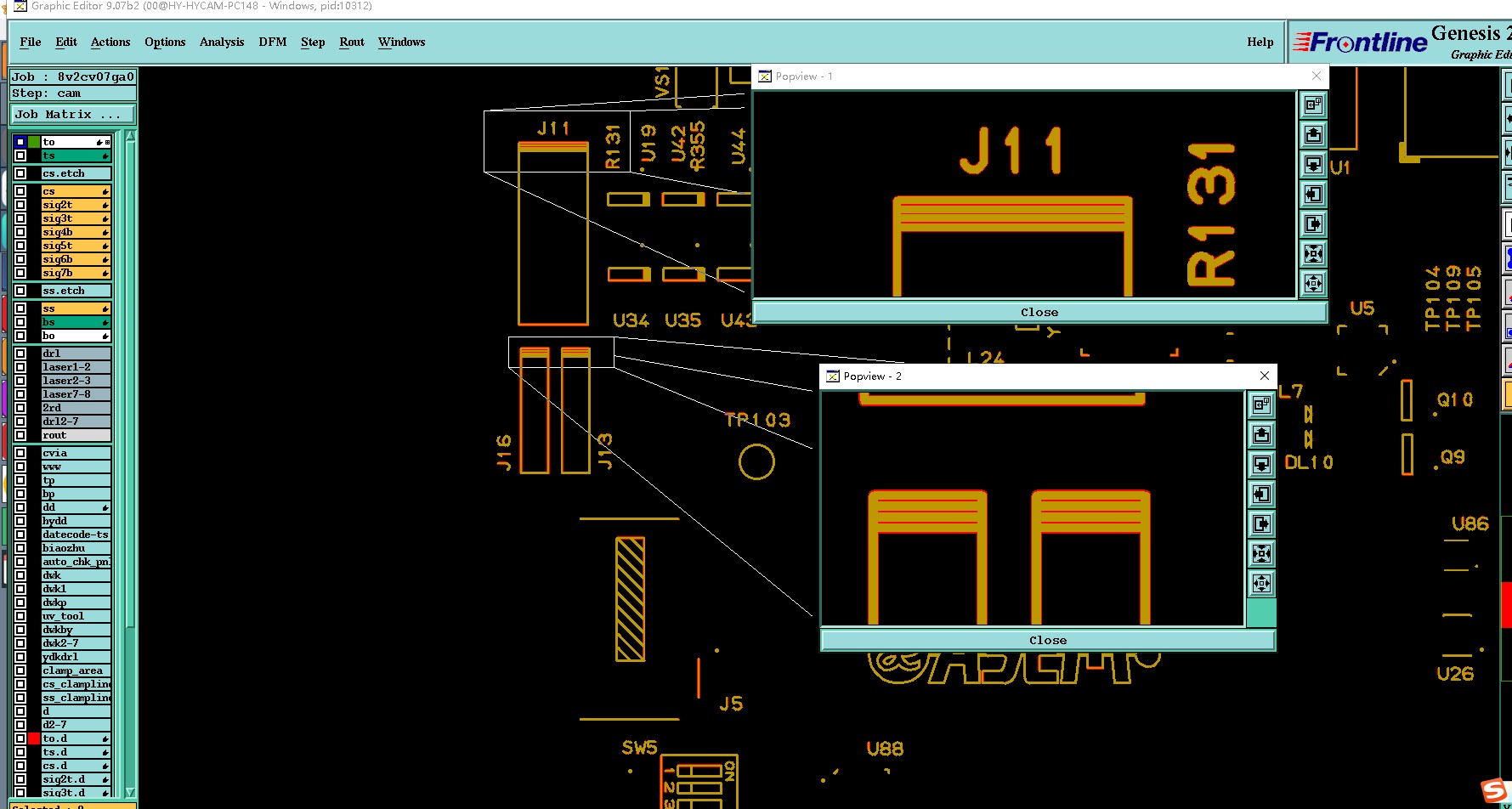The image size is (1512, 809).
Task: Click the Frontline logo
Action: pos(1360,42)
